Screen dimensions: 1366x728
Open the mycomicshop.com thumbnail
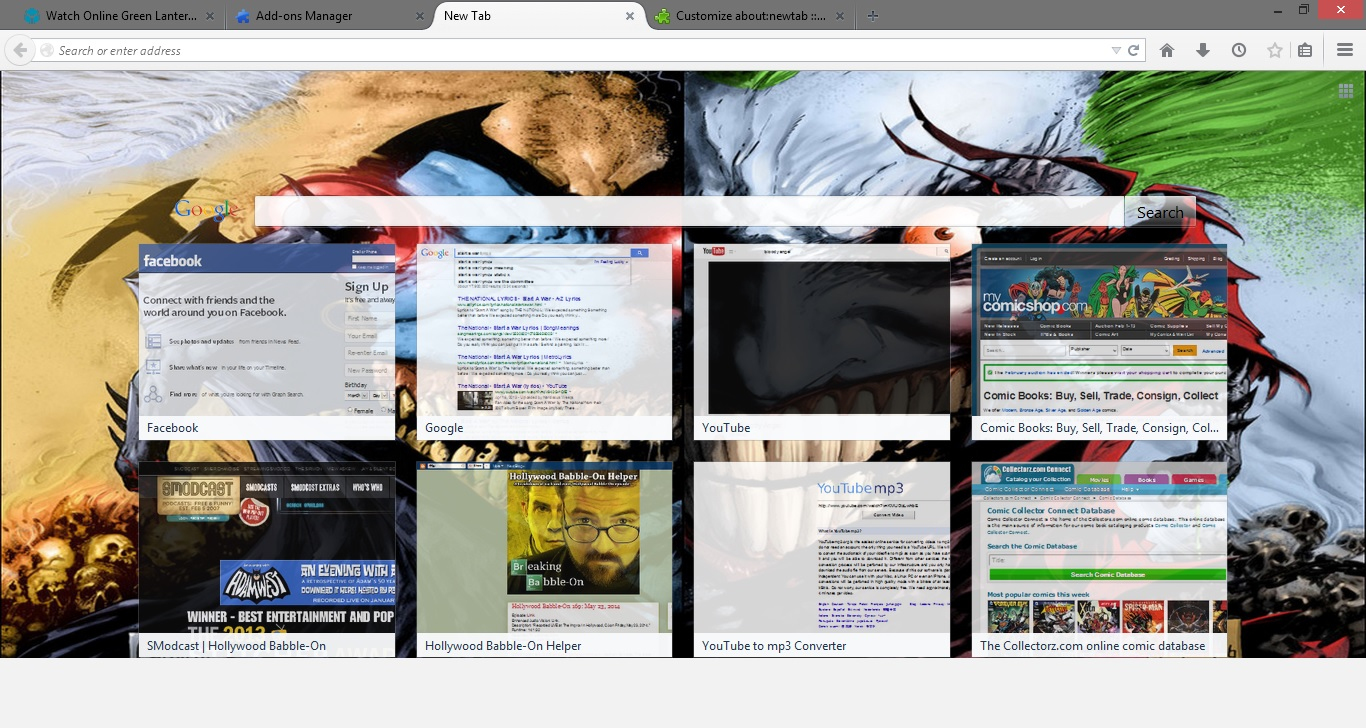[x=1100, y=330]
